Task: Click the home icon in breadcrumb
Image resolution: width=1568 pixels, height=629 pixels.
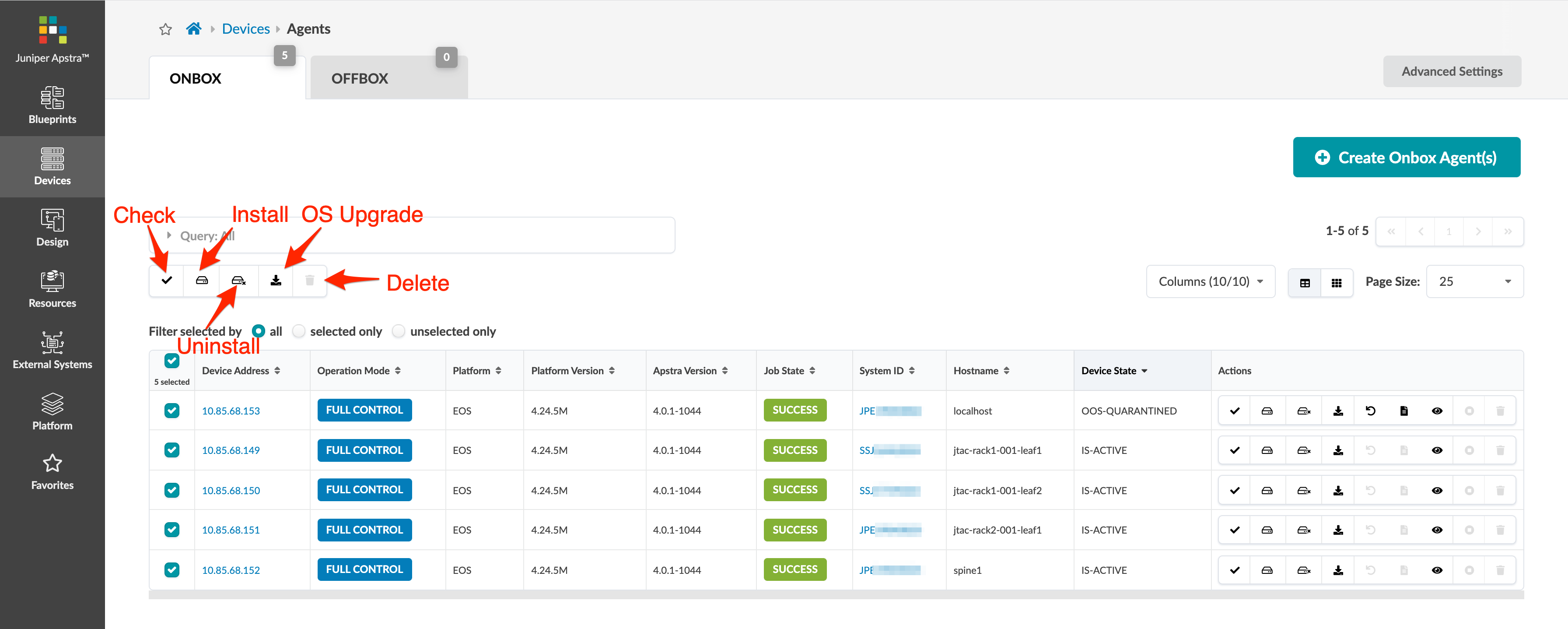Action: tap(193, 28)
